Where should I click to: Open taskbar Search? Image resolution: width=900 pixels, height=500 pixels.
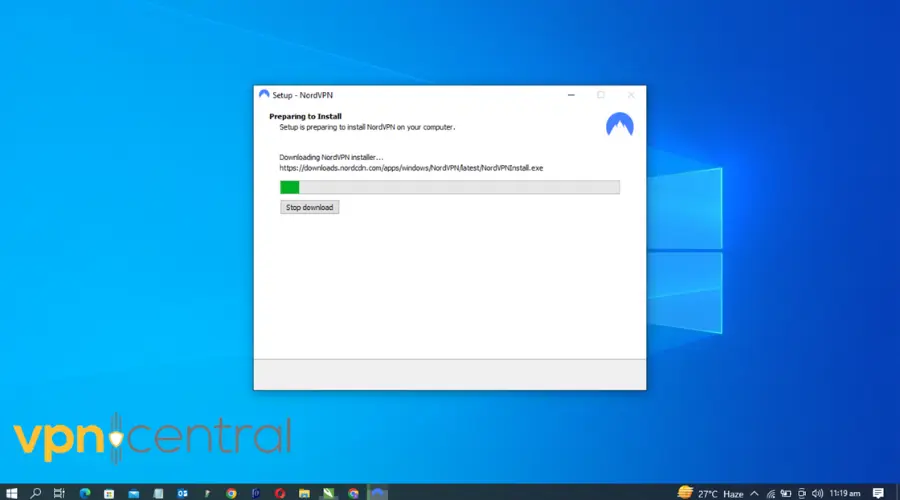tap(36, 493)
